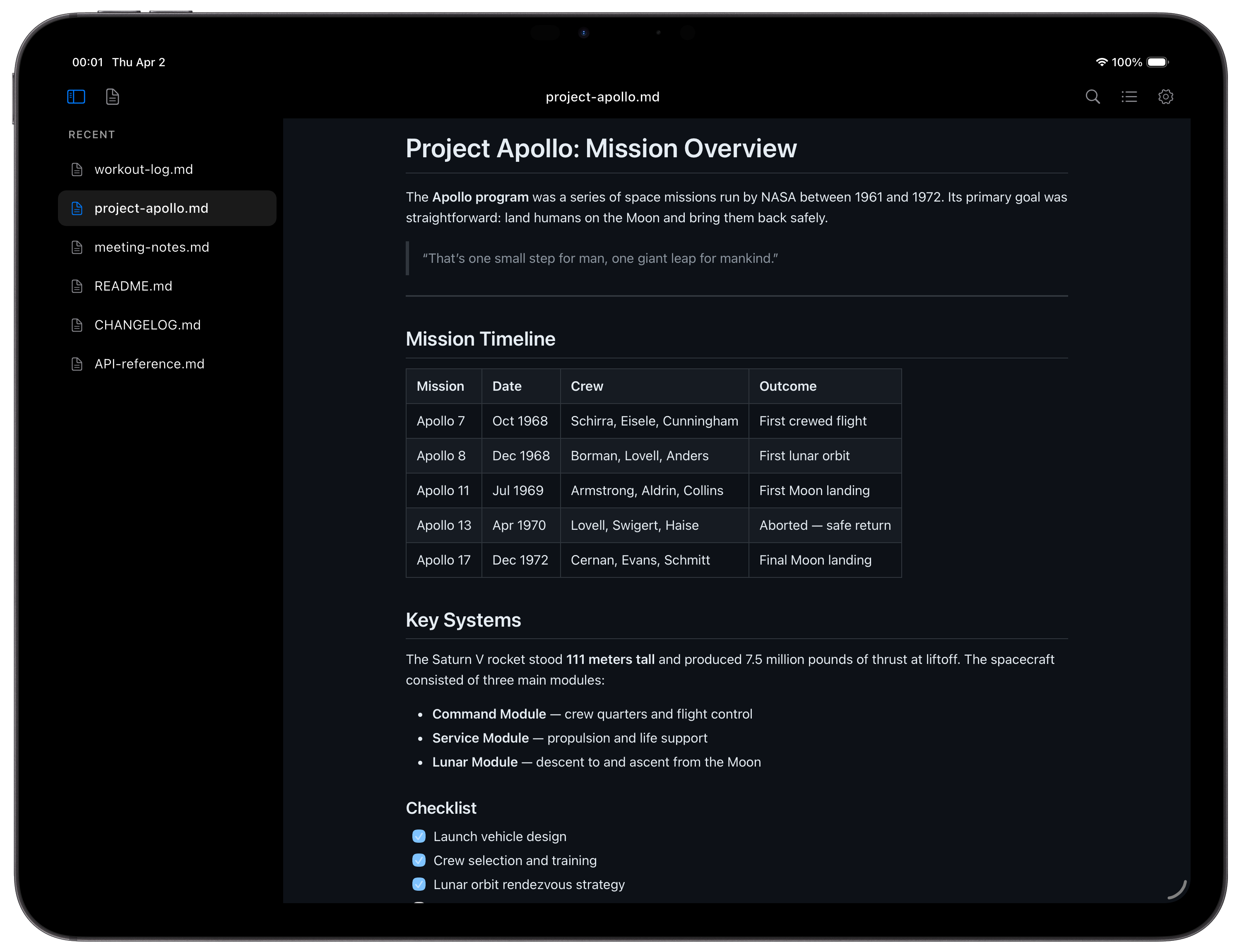Click the Apollo 13 table cell
Viewport: 1242px width, 952px height.
coord(444,525)
